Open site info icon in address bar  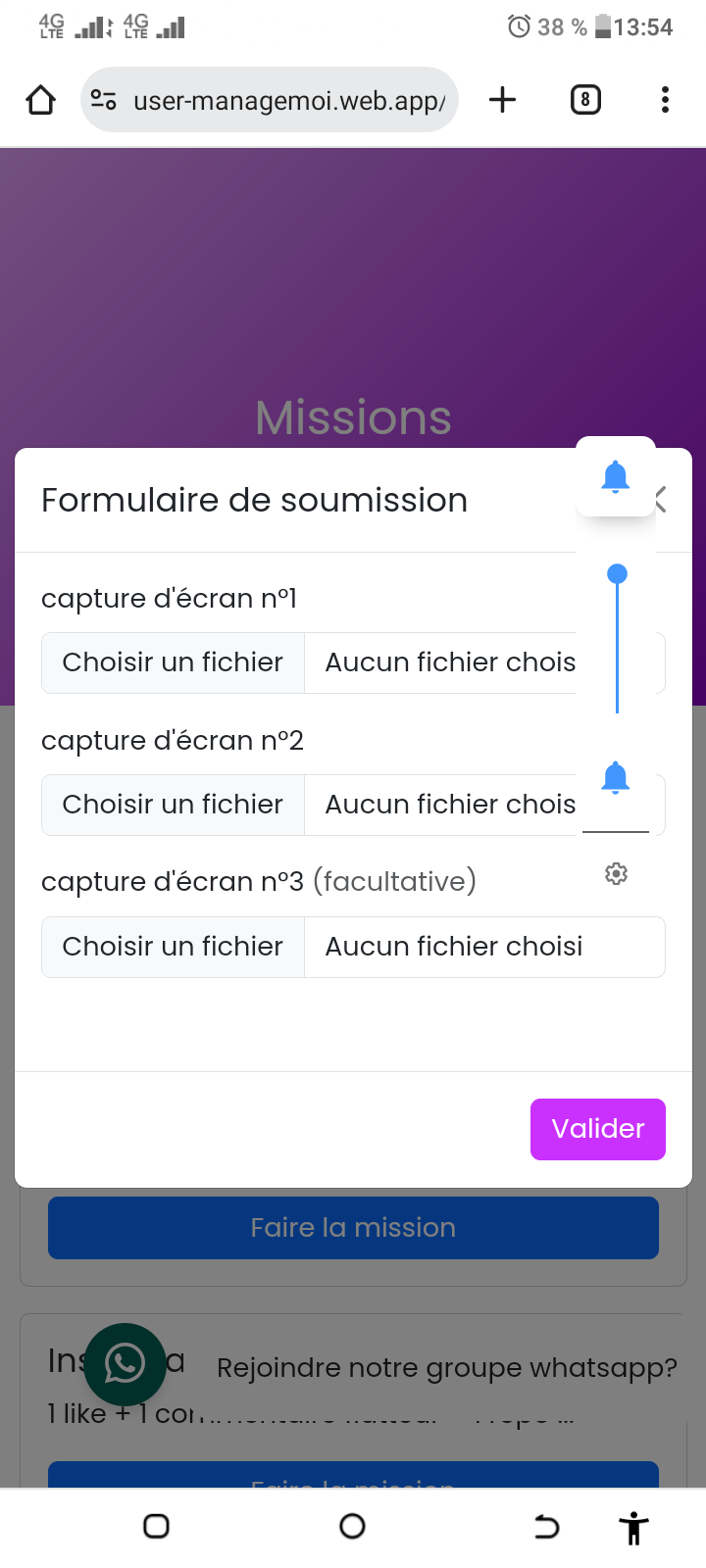coord(104,100)
